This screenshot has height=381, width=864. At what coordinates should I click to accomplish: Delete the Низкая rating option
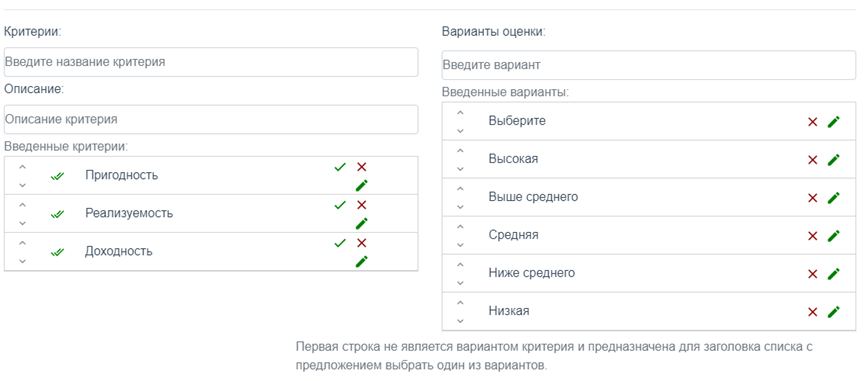pos(812,312)
